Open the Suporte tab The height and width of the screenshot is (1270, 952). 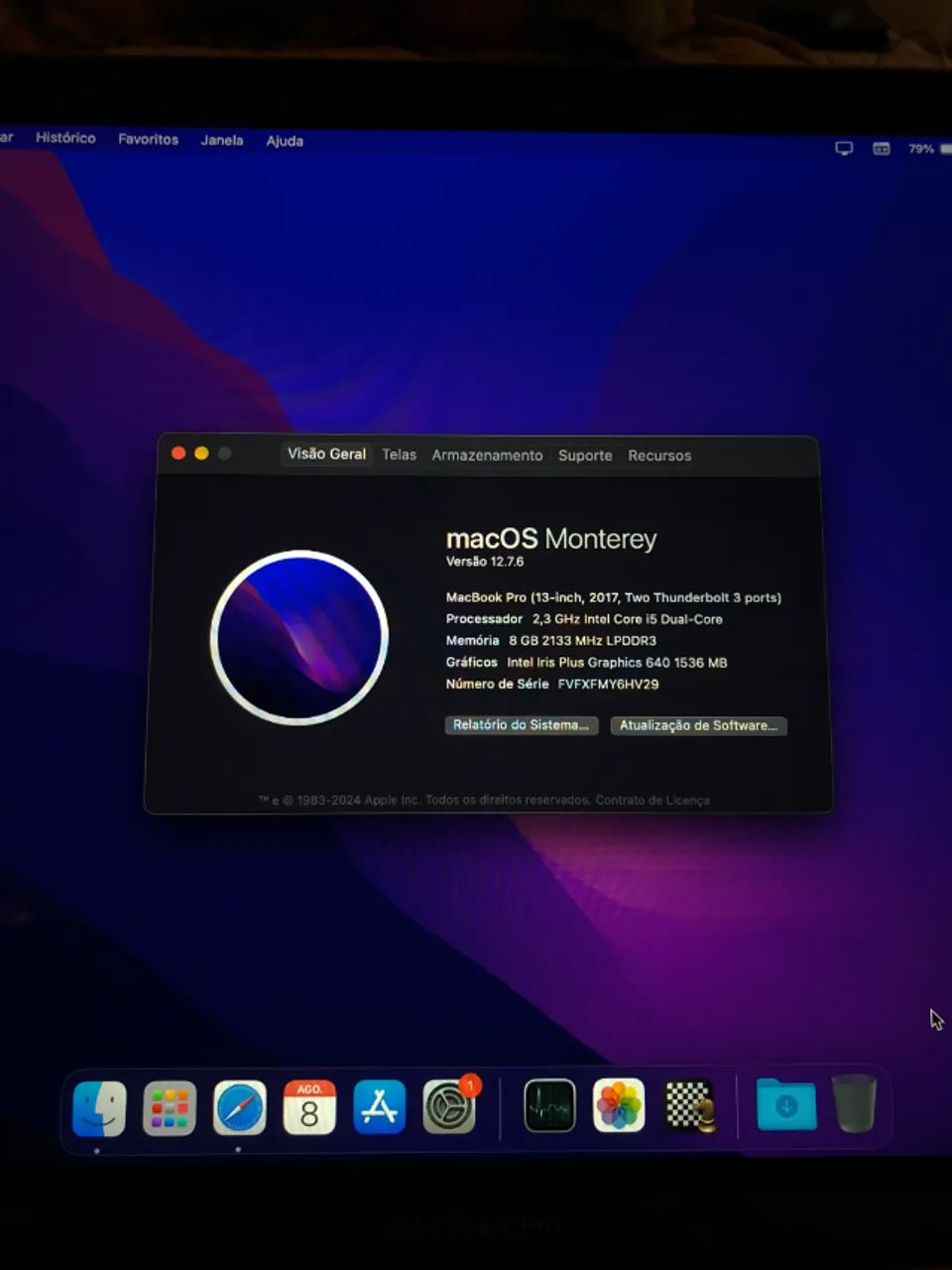click(585, 455)
